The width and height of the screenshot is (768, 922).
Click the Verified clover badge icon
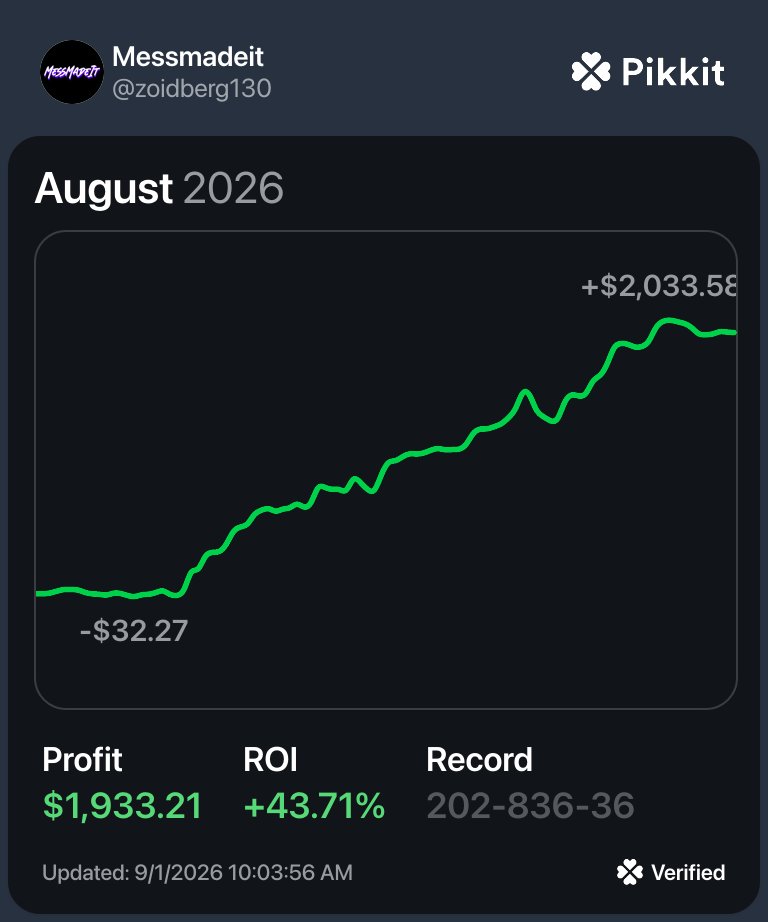(x=630, y=872)
